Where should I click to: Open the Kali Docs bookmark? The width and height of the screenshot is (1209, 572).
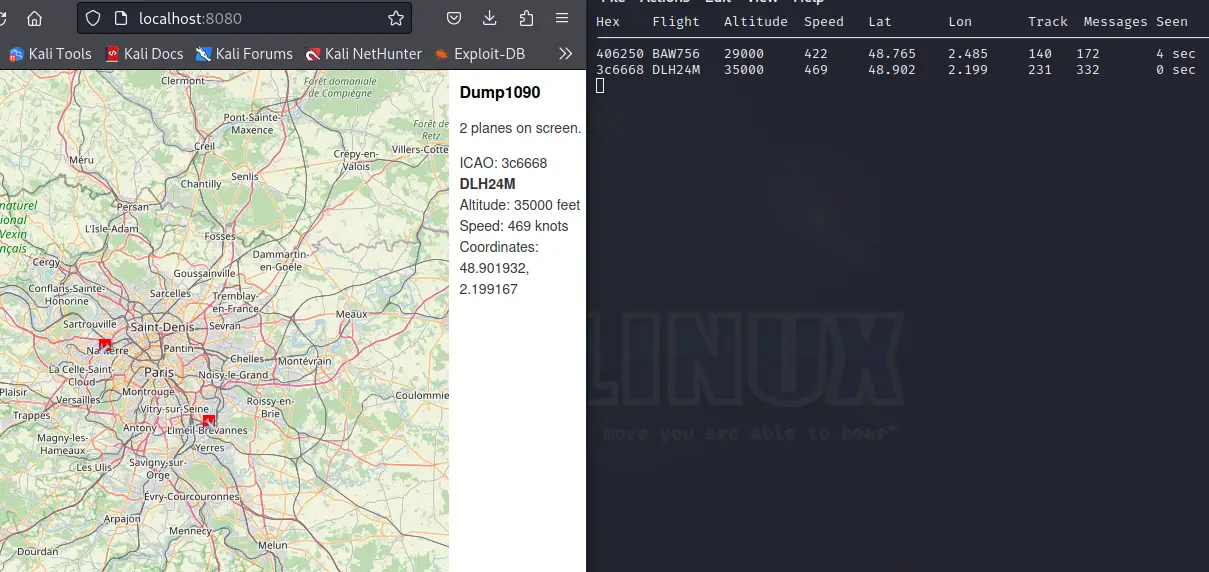tap(144, 54)
